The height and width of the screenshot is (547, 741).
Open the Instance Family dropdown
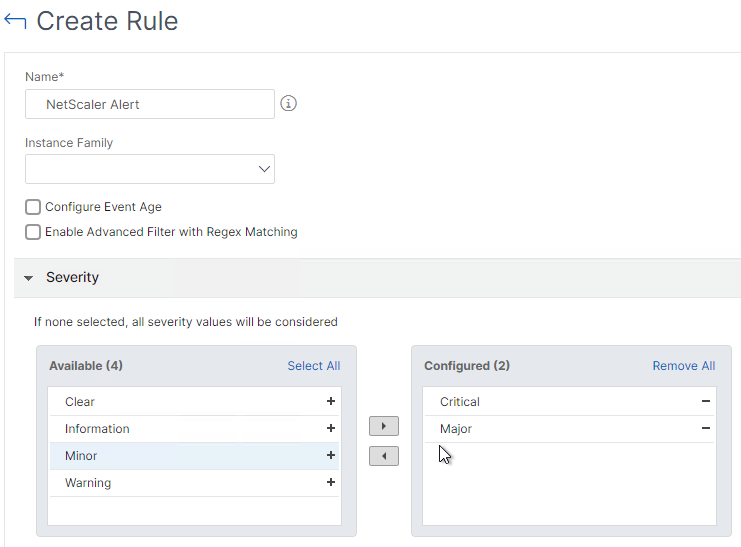coord(150,169)
